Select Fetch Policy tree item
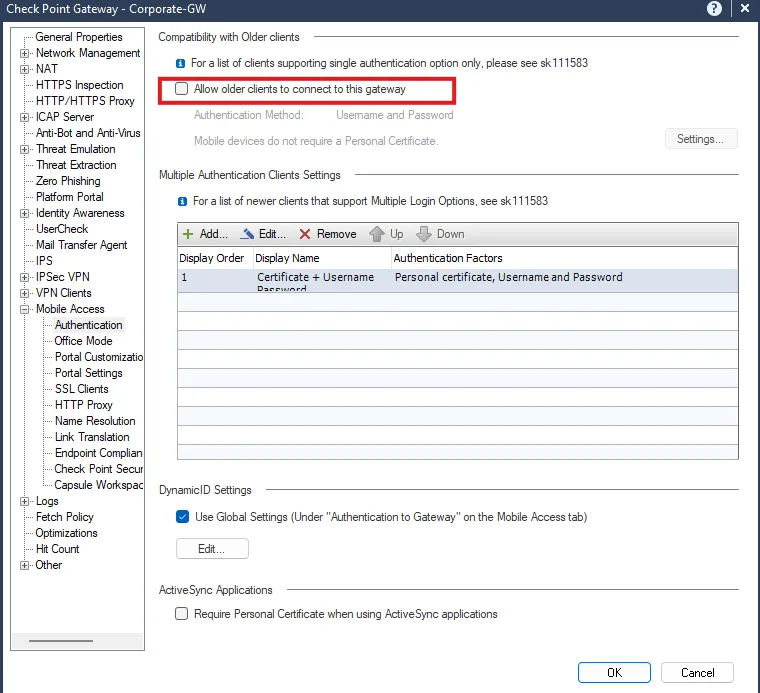 click(64, 517)
